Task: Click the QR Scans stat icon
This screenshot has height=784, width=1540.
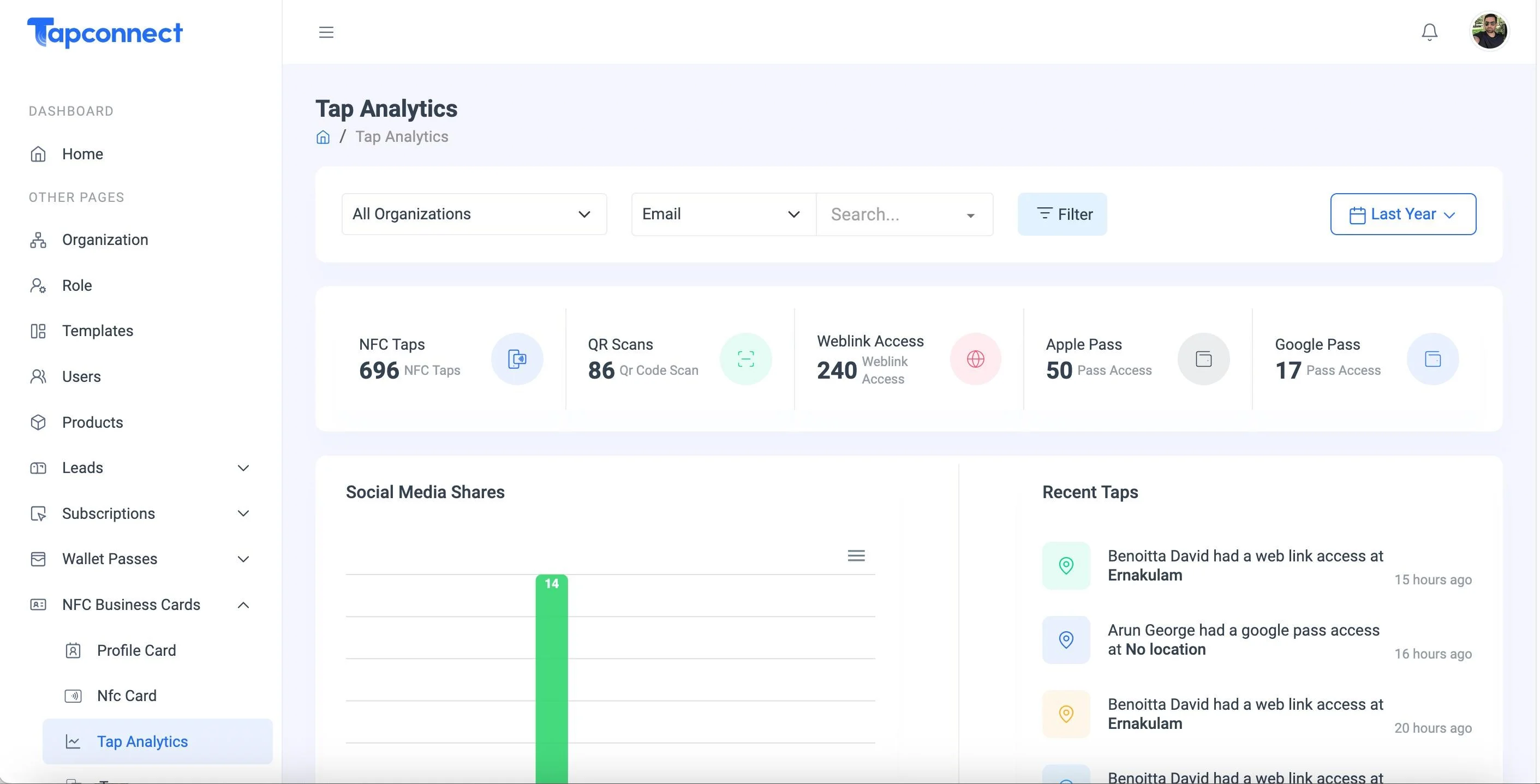Action: tap(745, 359)
